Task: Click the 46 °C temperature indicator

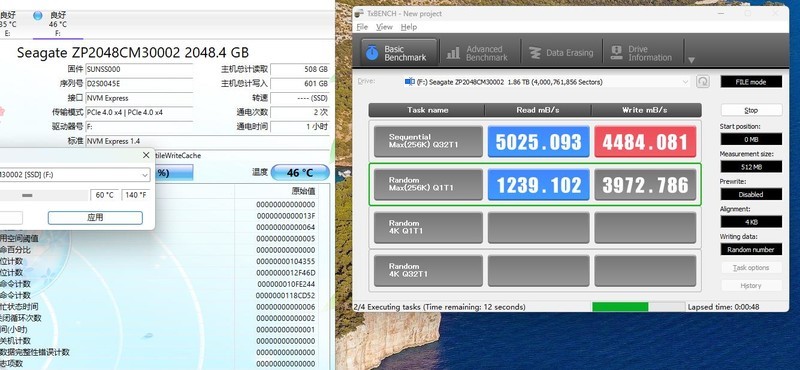Action: tap(300, 172)
